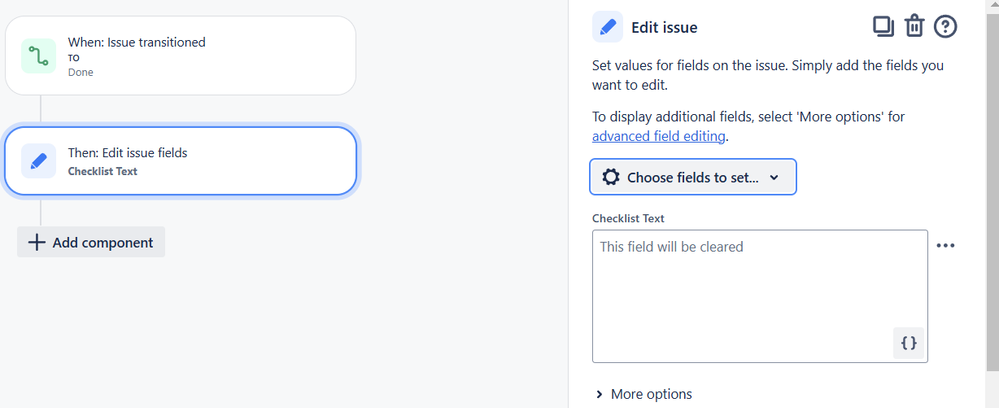Select the Then: Edit issue fields card
Screen dimensions: 999x408
tap(180, 161)
